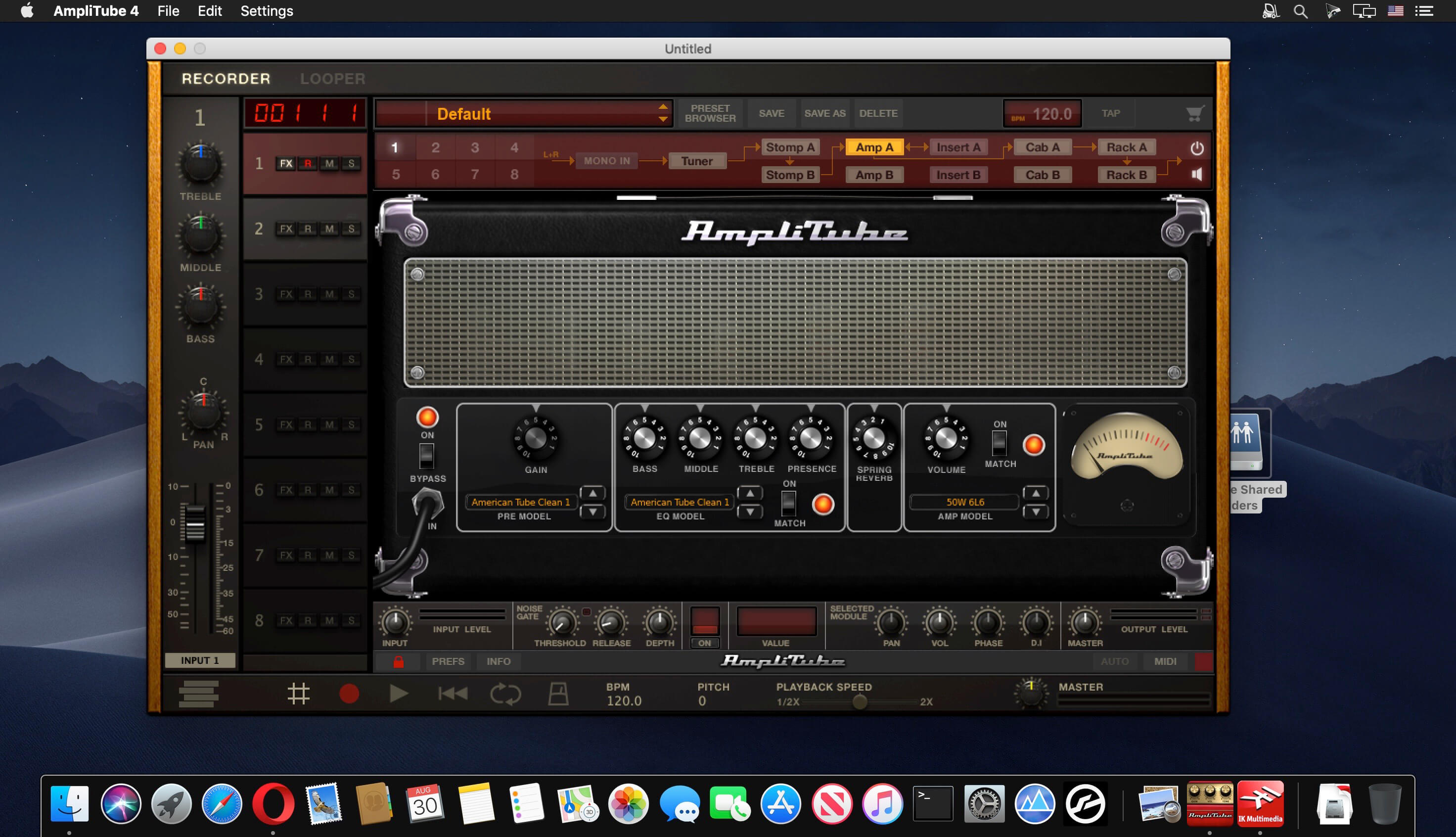
Task: Click the amp VOLUME knob
Action: 946,439
